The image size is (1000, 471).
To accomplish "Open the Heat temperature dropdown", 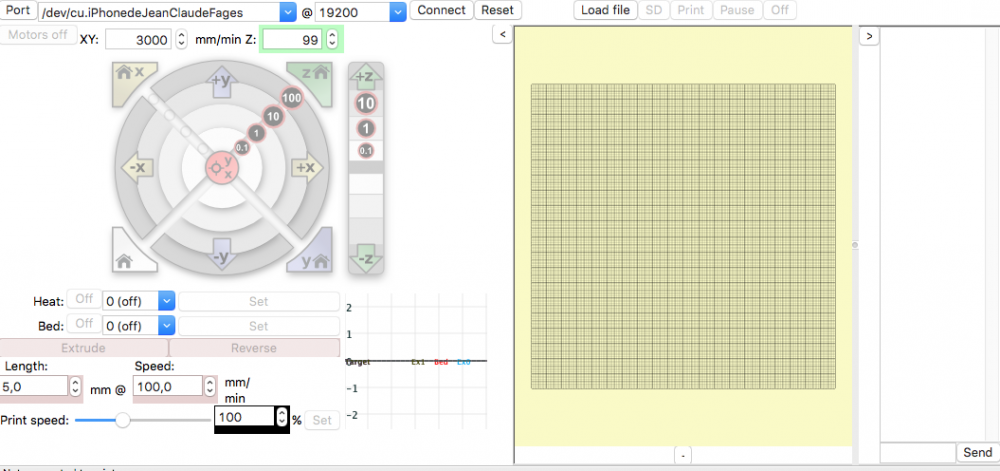I will [166, 301].
